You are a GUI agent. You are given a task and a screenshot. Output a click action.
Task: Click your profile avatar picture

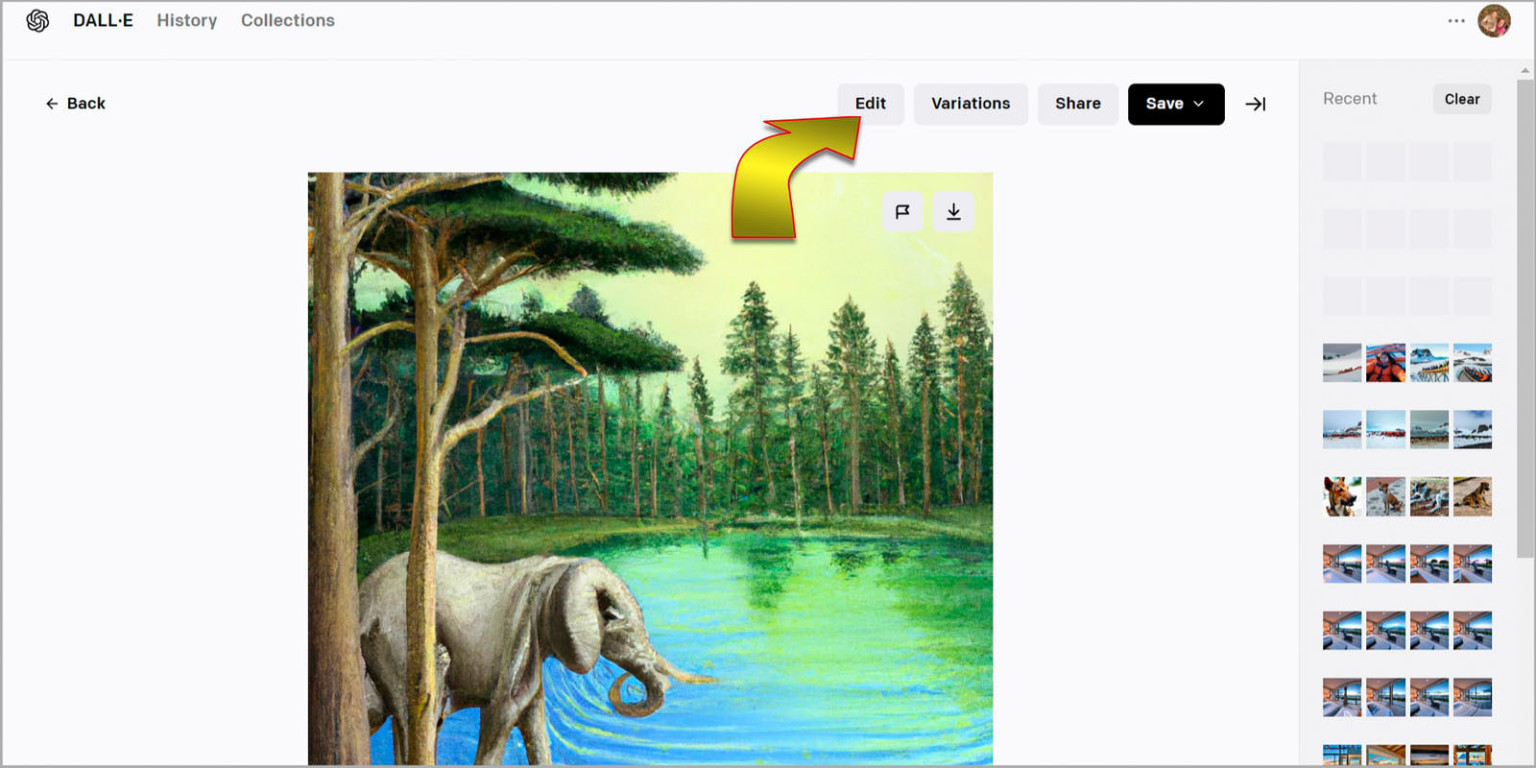(x=1494, y=20)
